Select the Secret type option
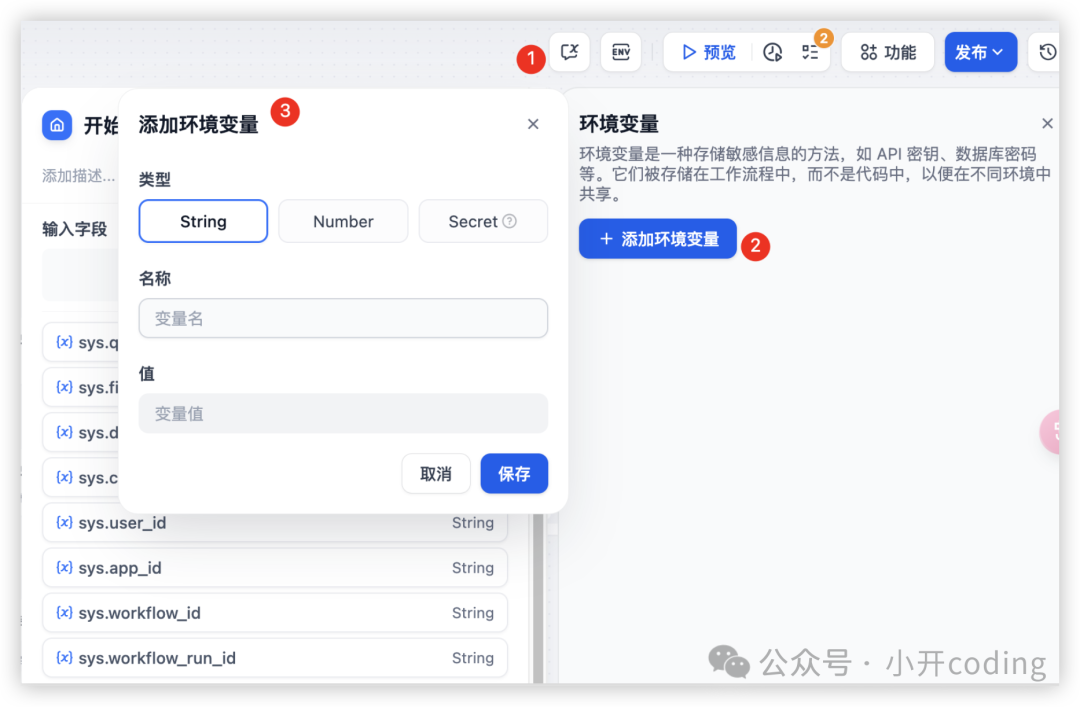1080x707 pixels. pos(483,221)
